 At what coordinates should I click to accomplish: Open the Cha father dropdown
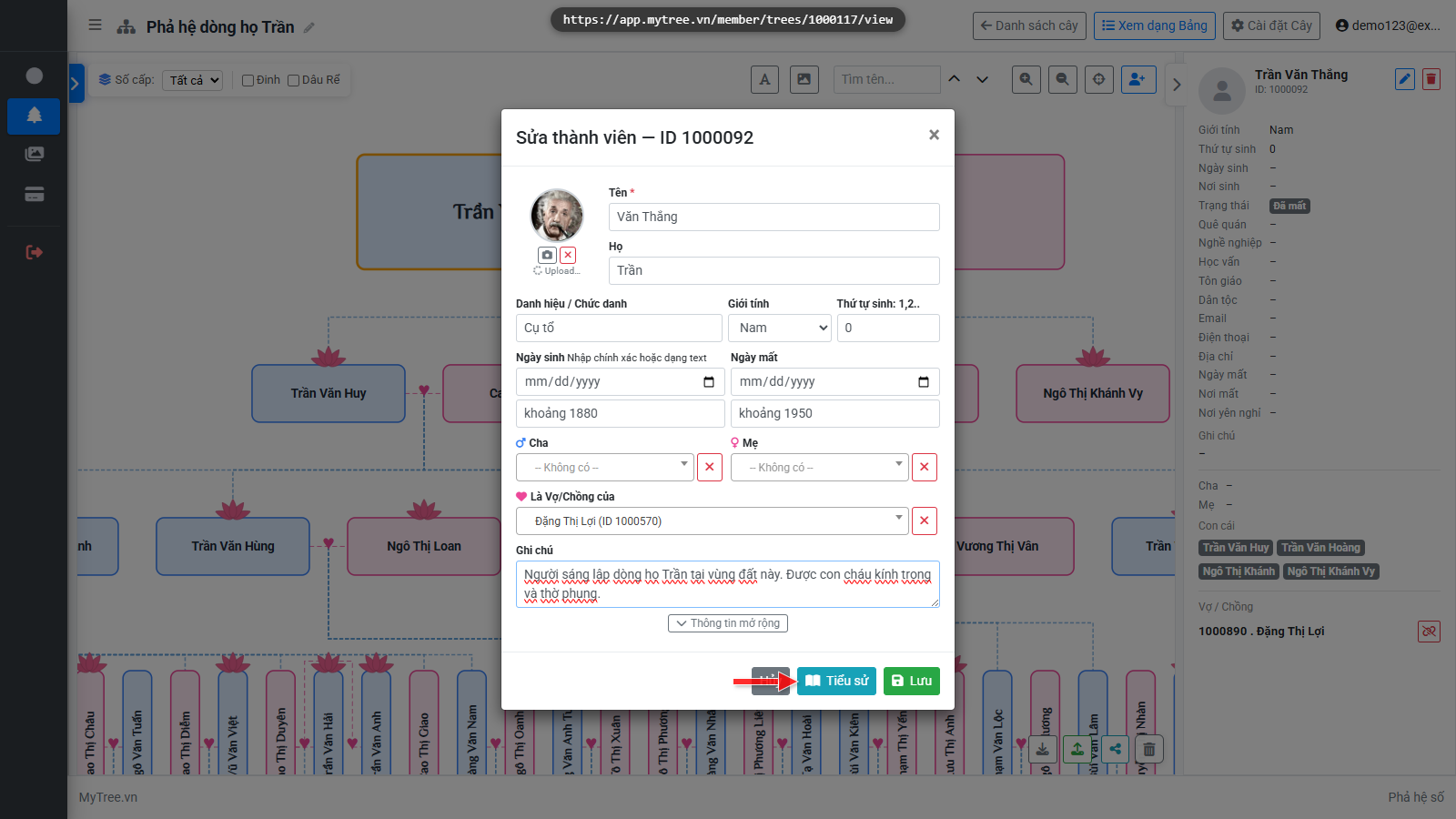click(x=605, y=467)
